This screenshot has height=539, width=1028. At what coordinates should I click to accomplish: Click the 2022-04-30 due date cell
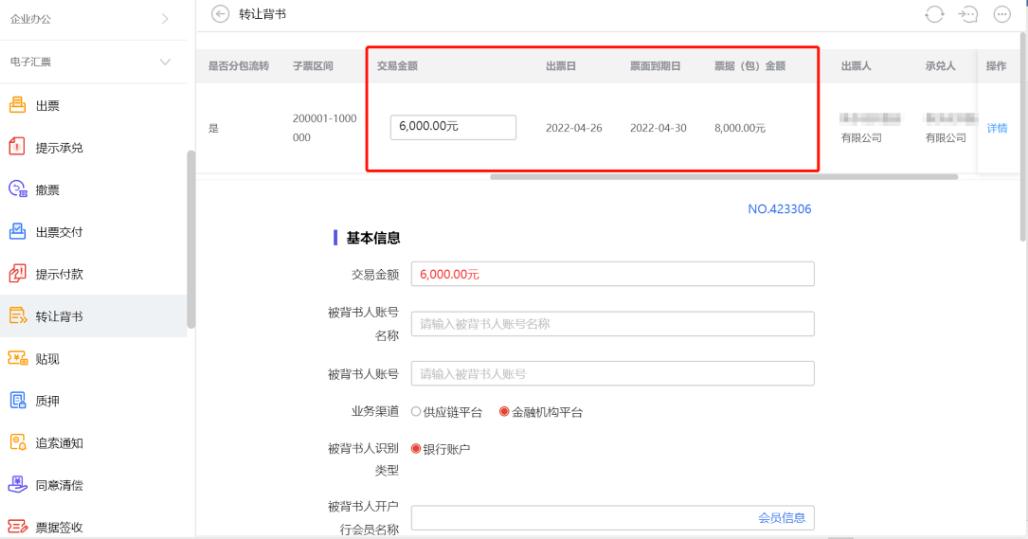click(658, 128)
